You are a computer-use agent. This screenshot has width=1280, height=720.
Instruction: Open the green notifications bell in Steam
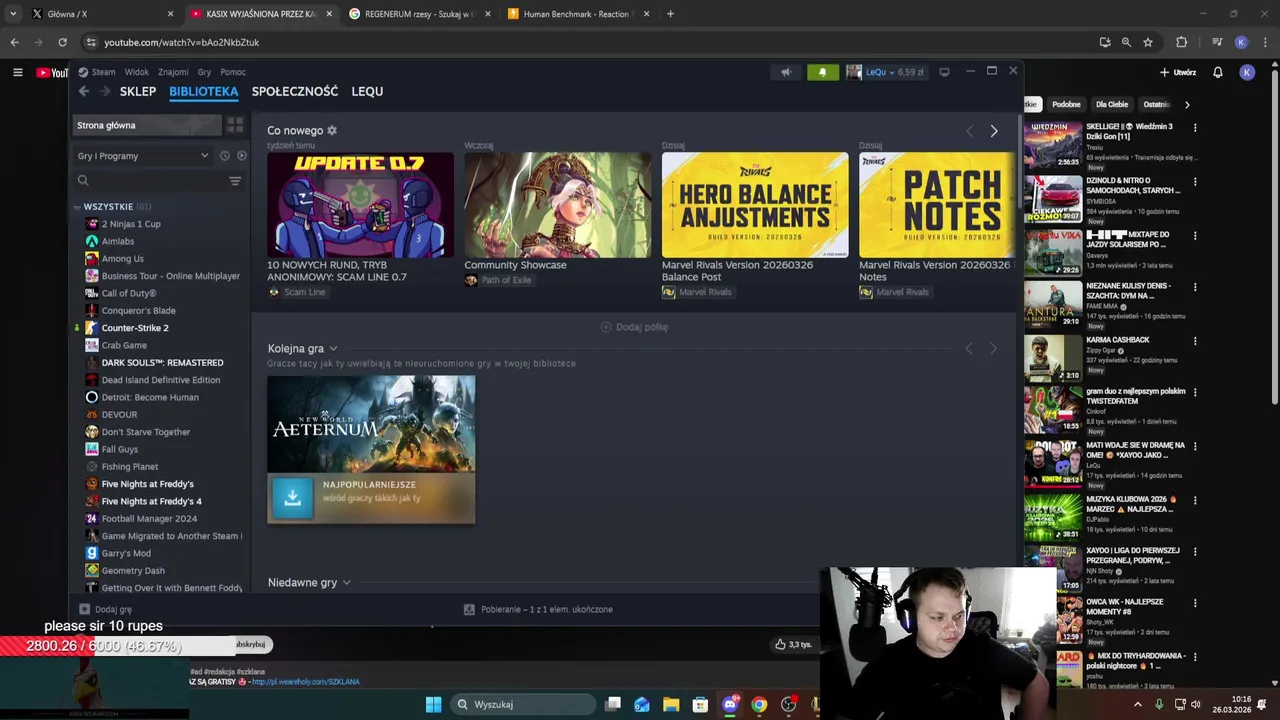[x=822, y=72]
